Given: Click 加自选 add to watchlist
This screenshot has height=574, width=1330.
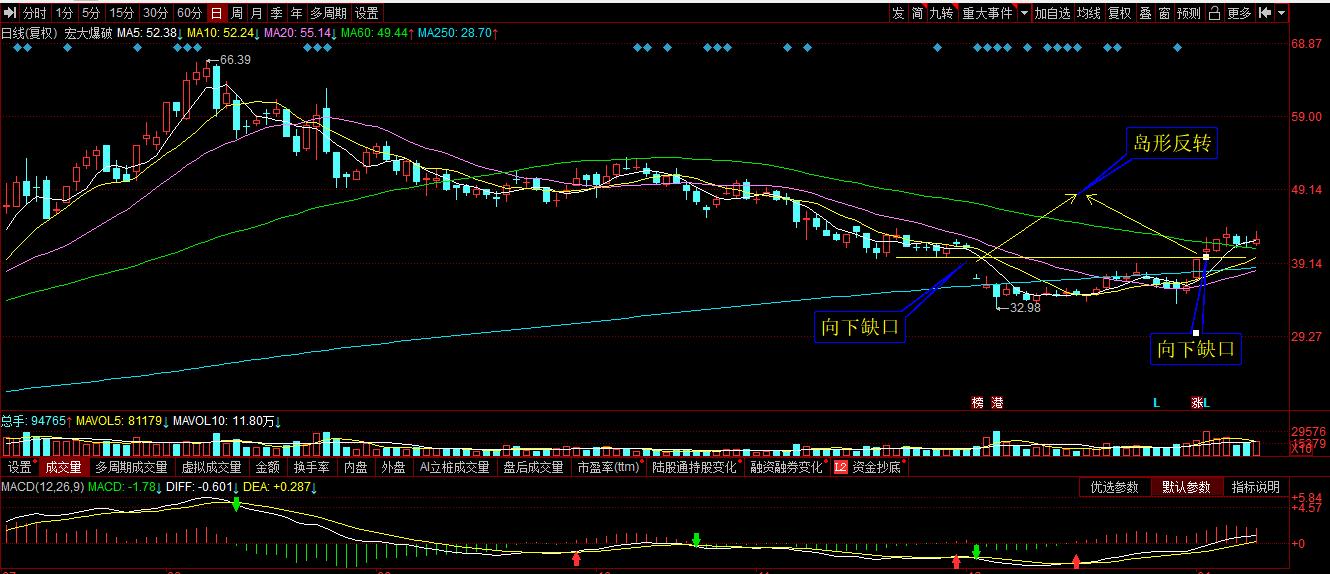Looking at the screenshot, I should 1052,13.
